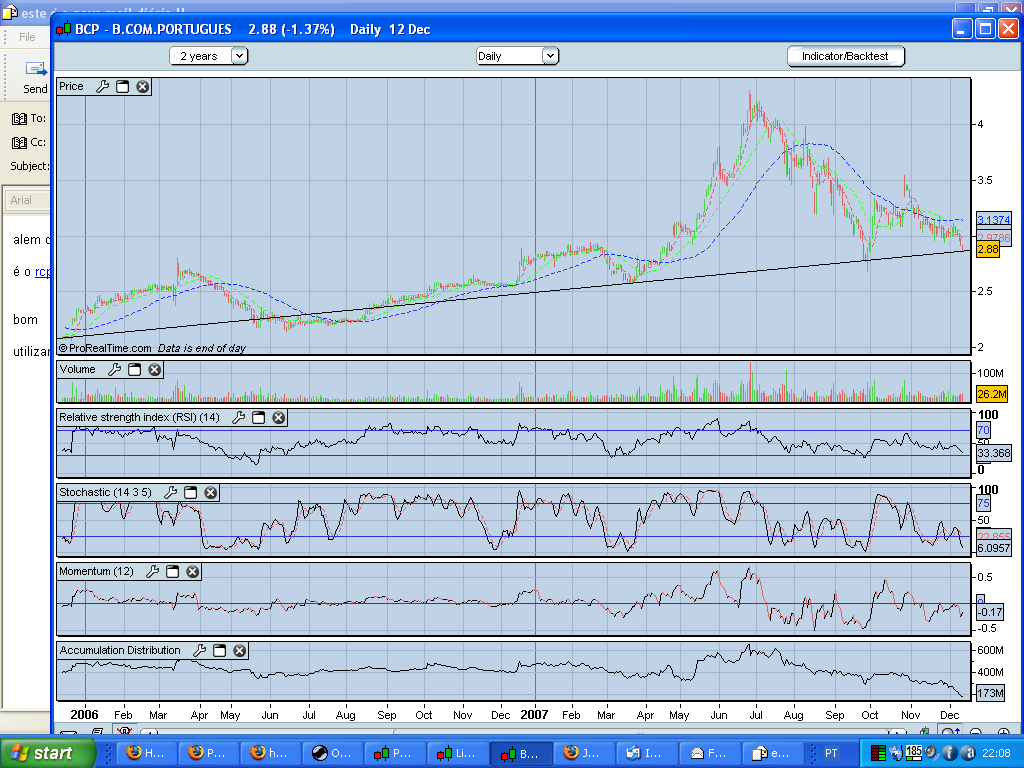Viewport: 1024px width, 768px height.
Task: Click the 6.0957 Stochastic value label
Action: coord(994,548)
